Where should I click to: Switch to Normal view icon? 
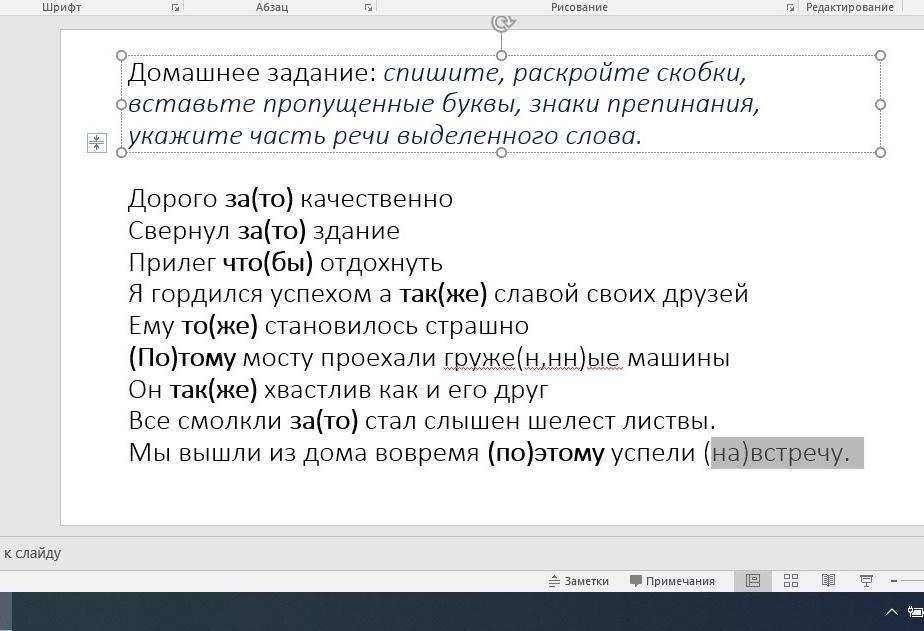(x=753, y=581)
